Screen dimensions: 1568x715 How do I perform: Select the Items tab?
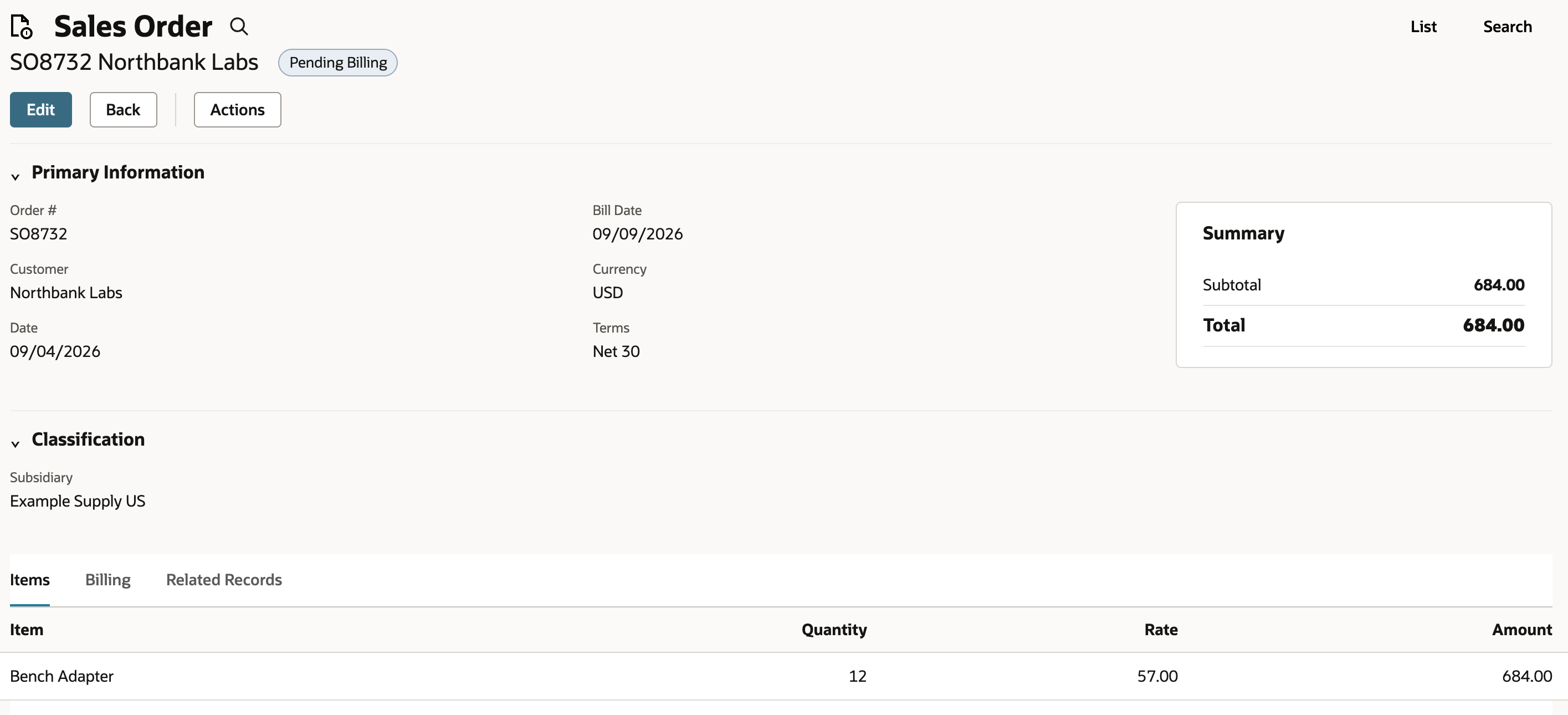click(30, 579)
